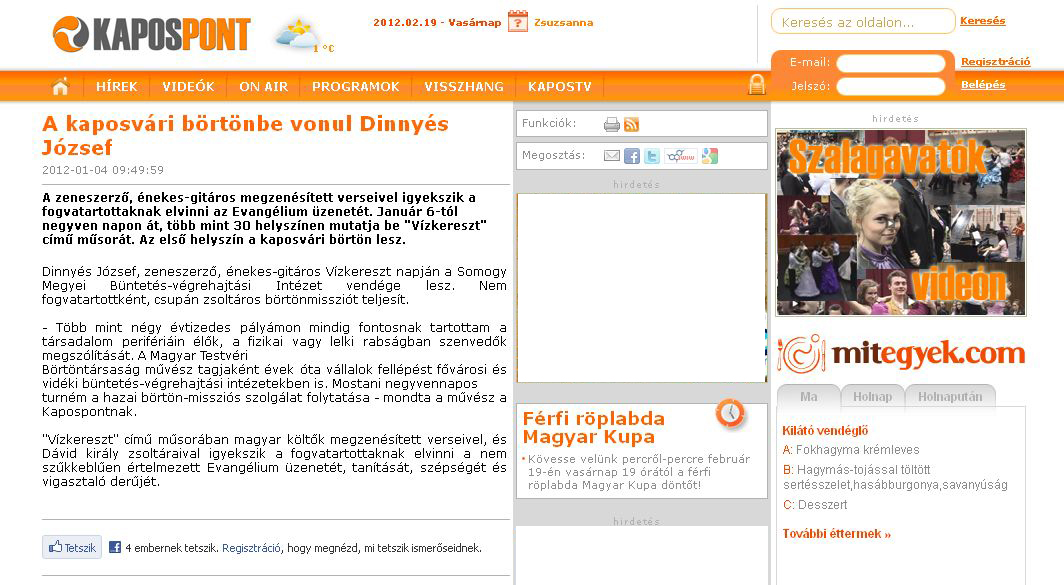Open the KAPOSTV section
Image resolution: width=1064 pixels, height=585 pixels.
coord(560,87)
